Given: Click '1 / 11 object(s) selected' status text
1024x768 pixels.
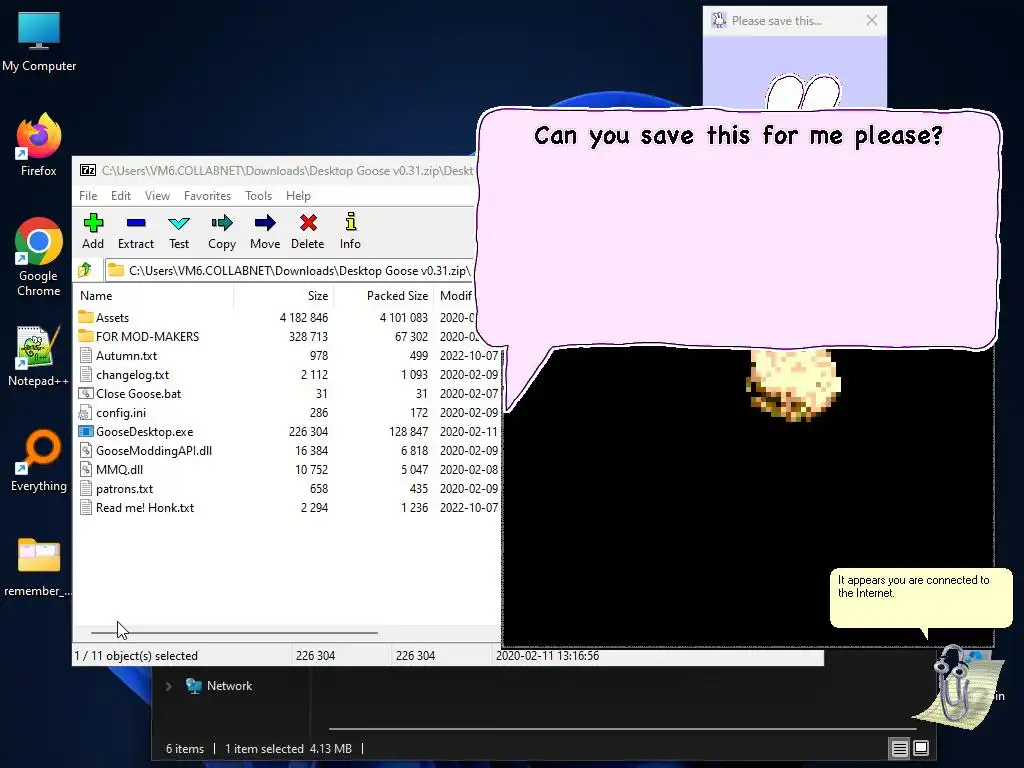Looking at the screenshot, I should [x=136, y=656].
